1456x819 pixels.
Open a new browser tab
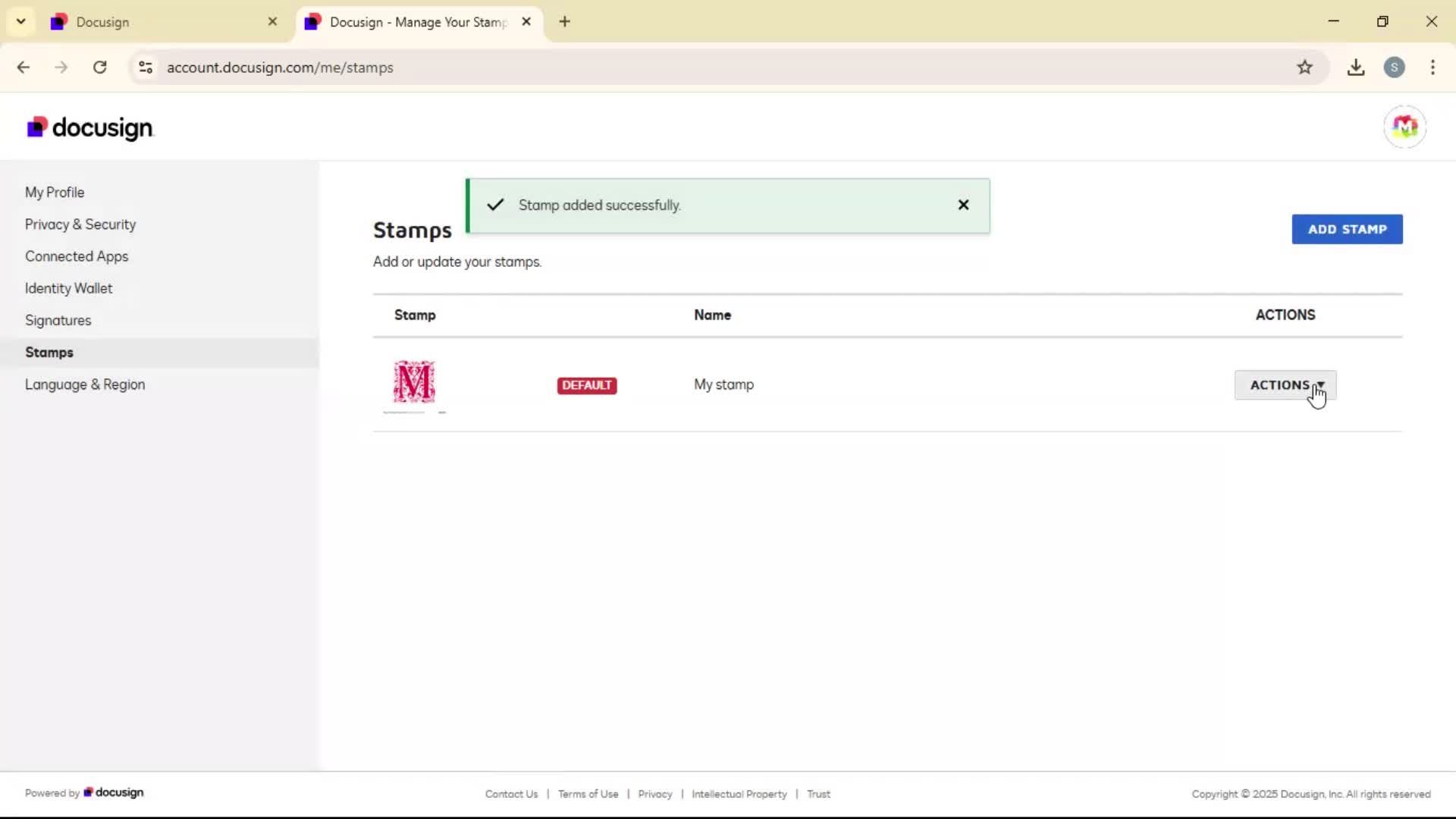click(564, 22)
